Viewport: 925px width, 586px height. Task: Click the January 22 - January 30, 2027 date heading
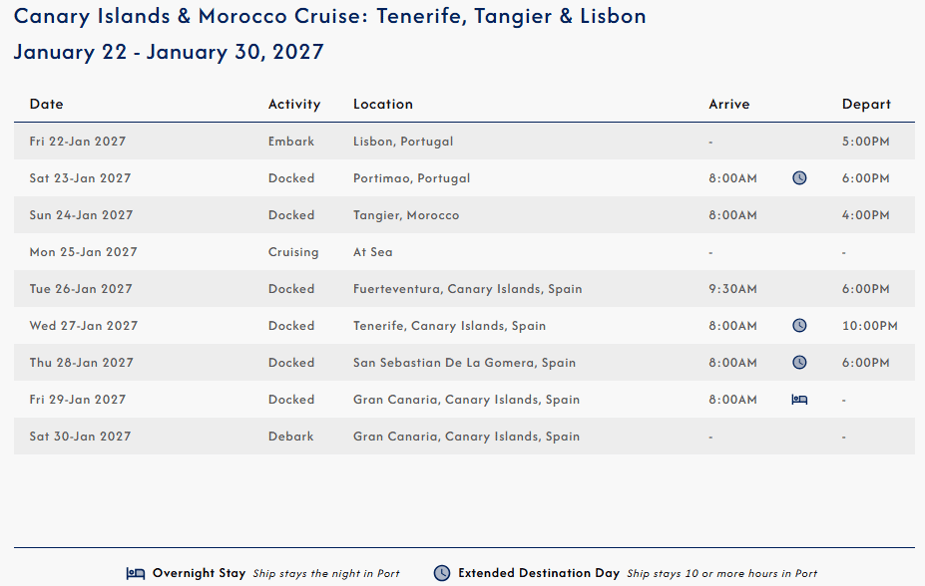tap(169, 52)
